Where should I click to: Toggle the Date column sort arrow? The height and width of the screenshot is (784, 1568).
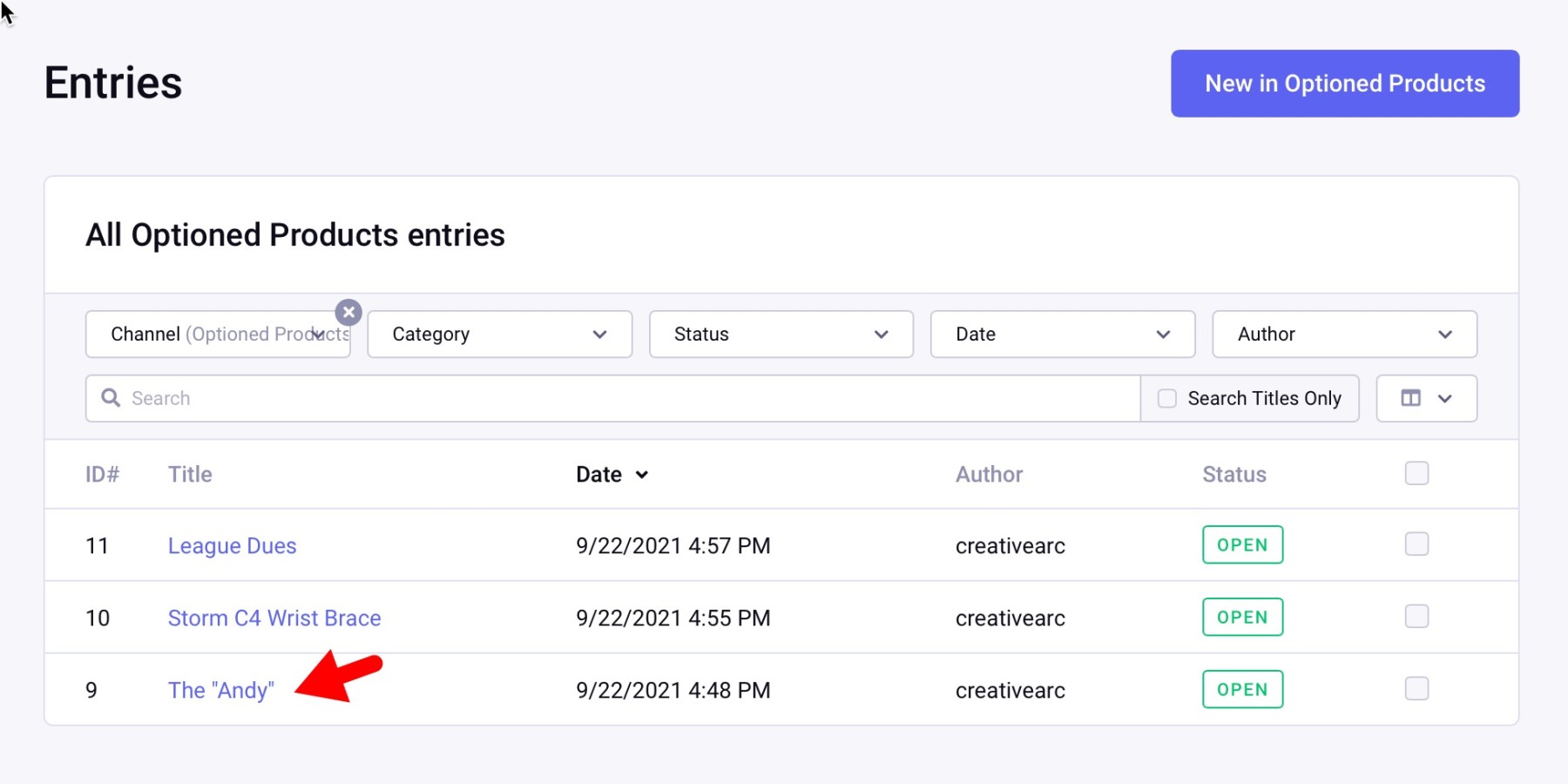click(x=642, y=475)
